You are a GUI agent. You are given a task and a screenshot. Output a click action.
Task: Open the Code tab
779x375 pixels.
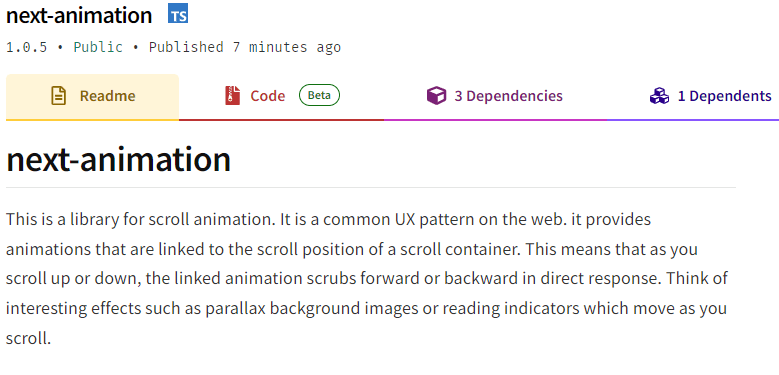tap(281, 97)
